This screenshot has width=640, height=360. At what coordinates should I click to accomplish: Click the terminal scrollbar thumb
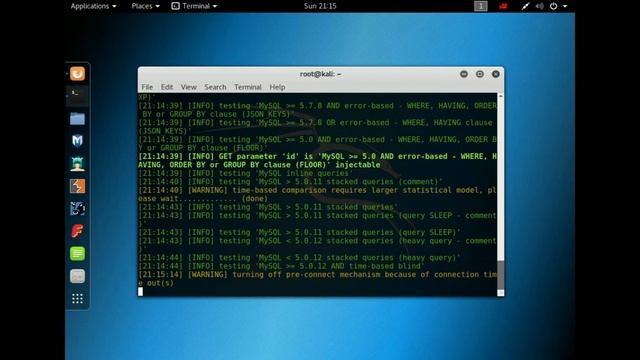click(x=500, y=274)
